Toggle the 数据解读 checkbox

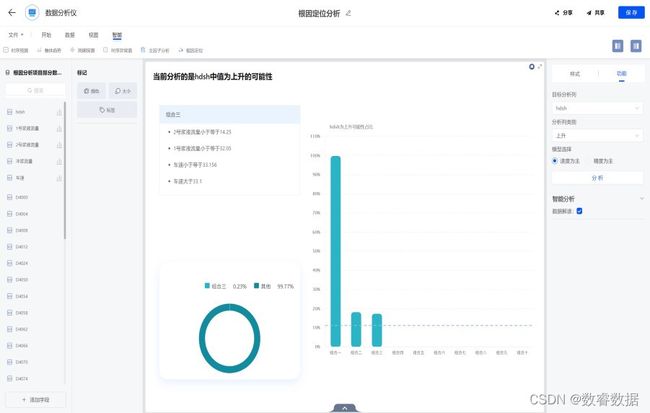pos(580,211)
